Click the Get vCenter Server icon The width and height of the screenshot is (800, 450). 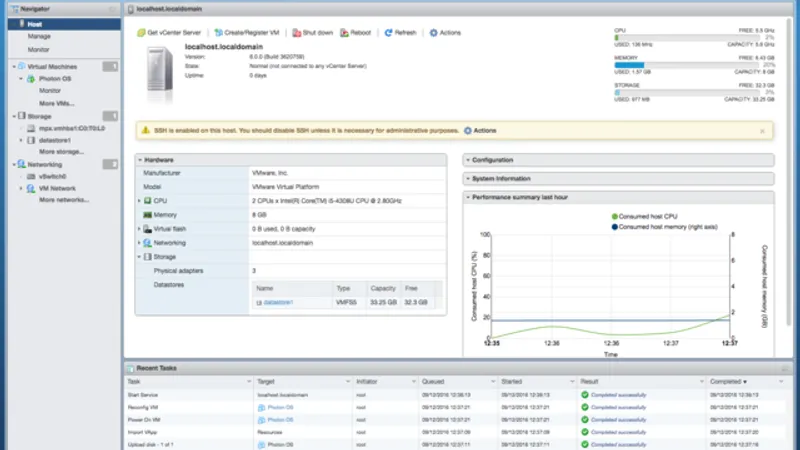click(141, 33)
